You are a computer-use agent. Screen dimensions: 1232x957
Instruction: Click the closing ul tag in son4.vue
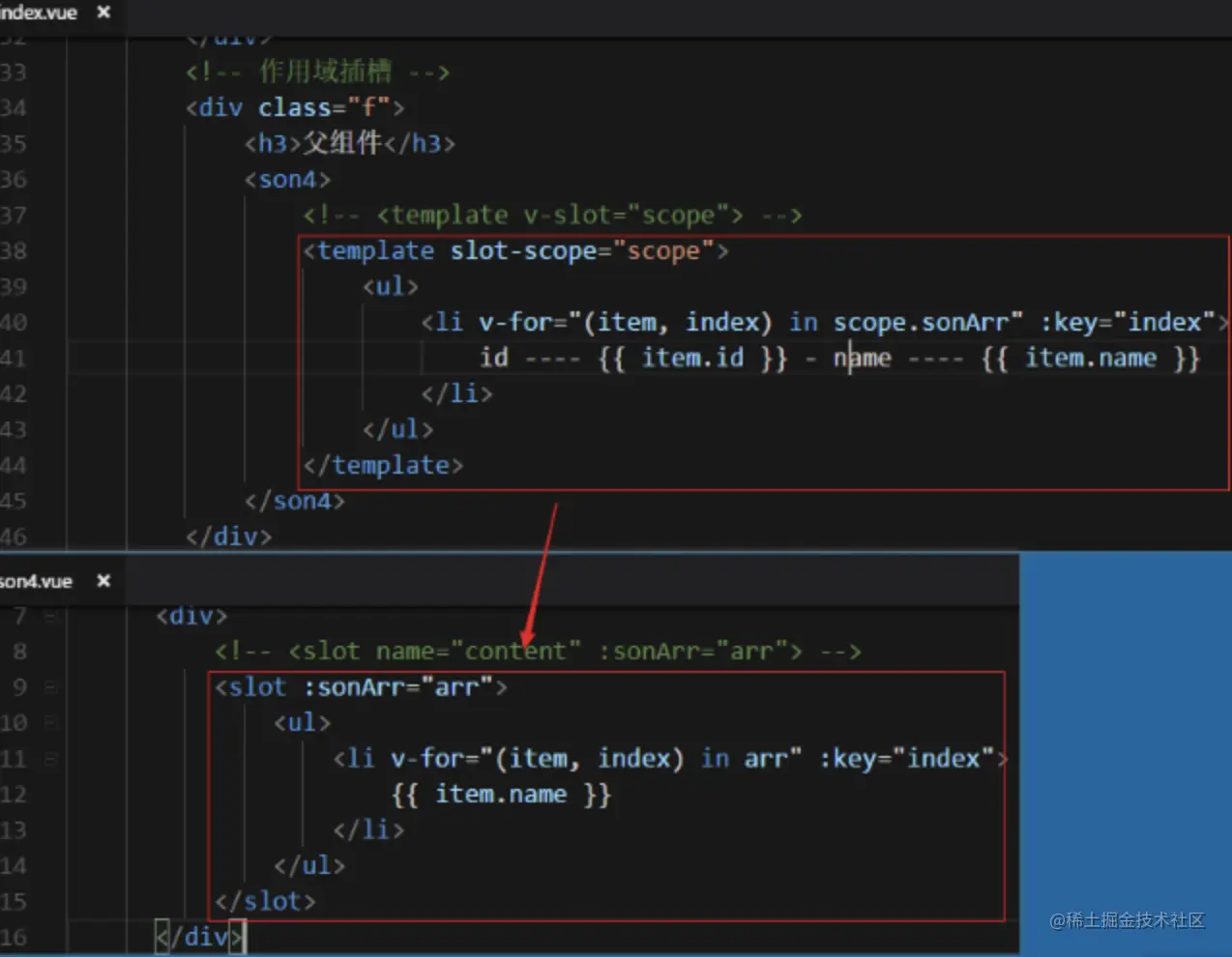pos(309,866)
